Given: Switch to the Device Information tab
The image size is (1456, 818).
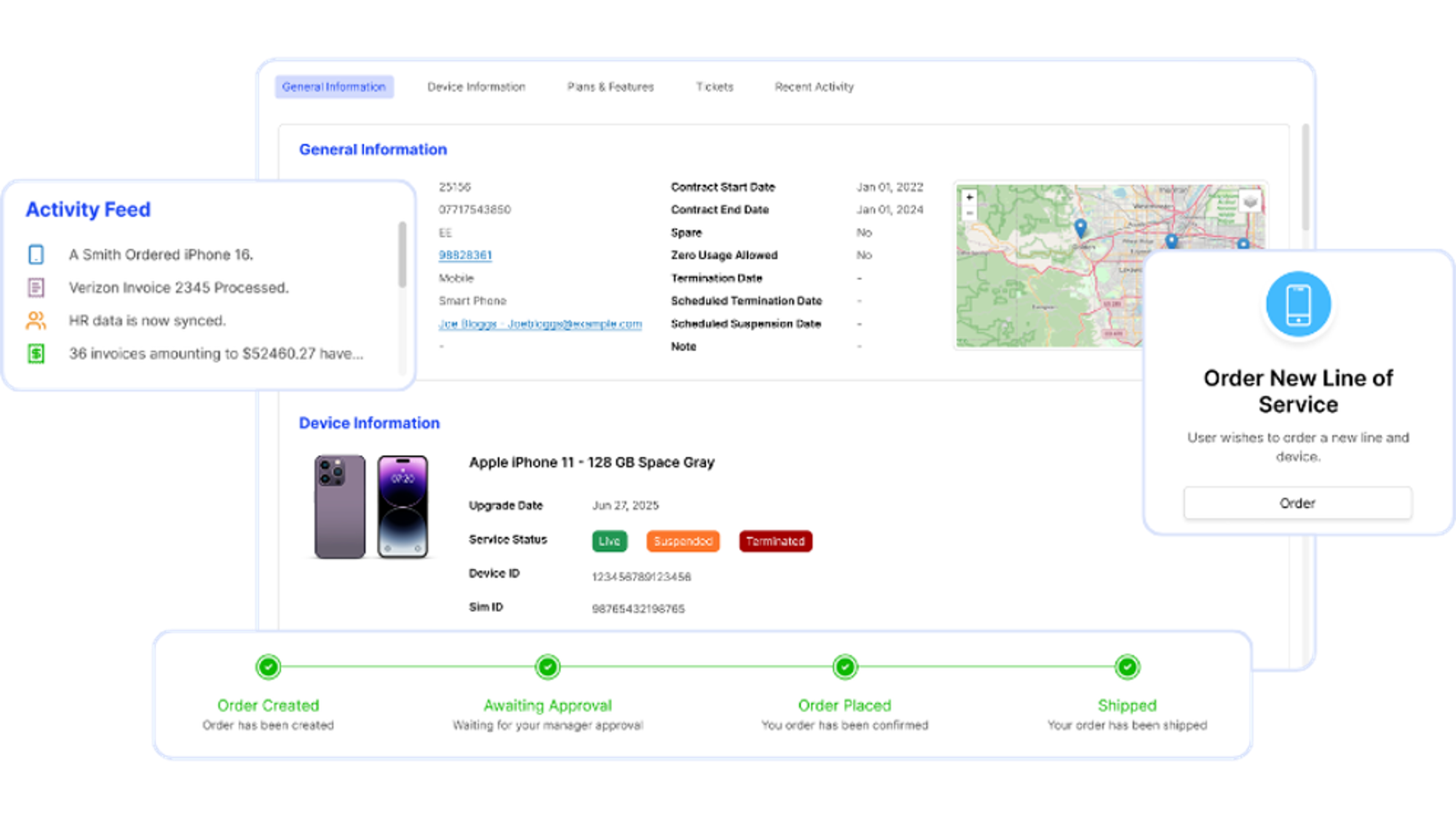Looking at the screenshot, I should pos(477,87).
